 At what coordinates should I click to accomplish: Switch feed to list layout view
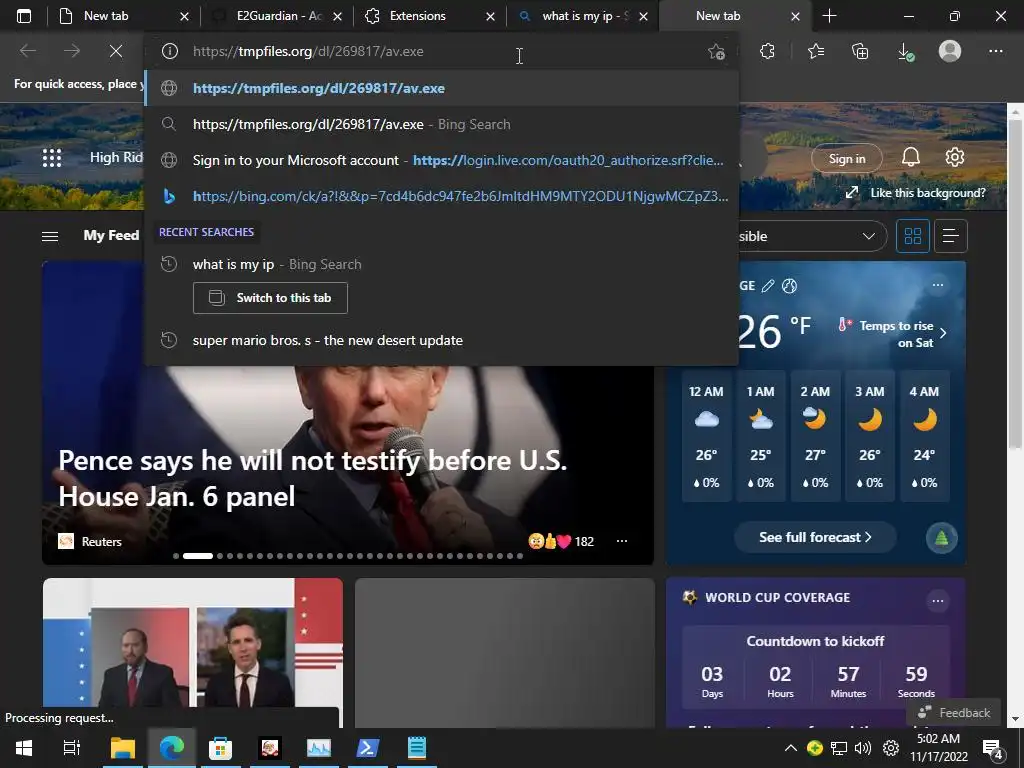pos(951,236)
